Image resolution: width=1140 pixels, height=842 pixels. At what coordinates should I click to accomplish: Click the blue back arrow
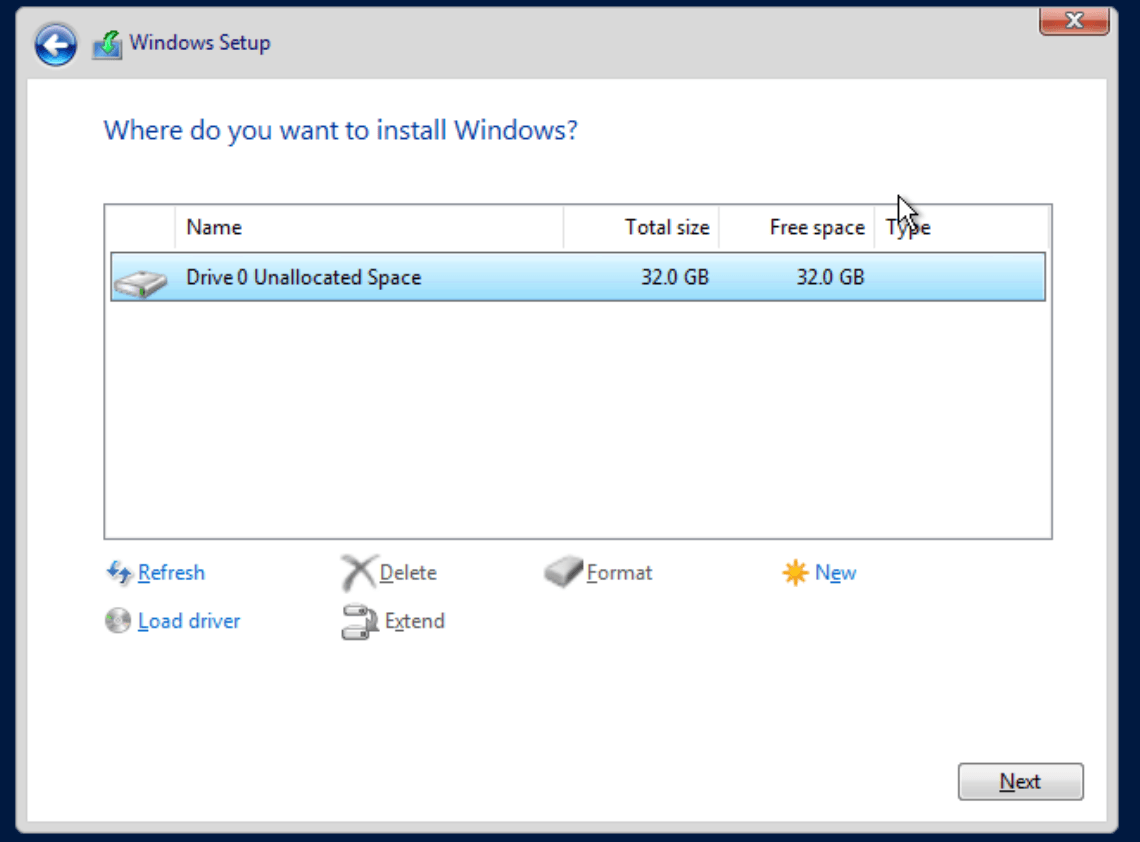click(x=56, y=43)
